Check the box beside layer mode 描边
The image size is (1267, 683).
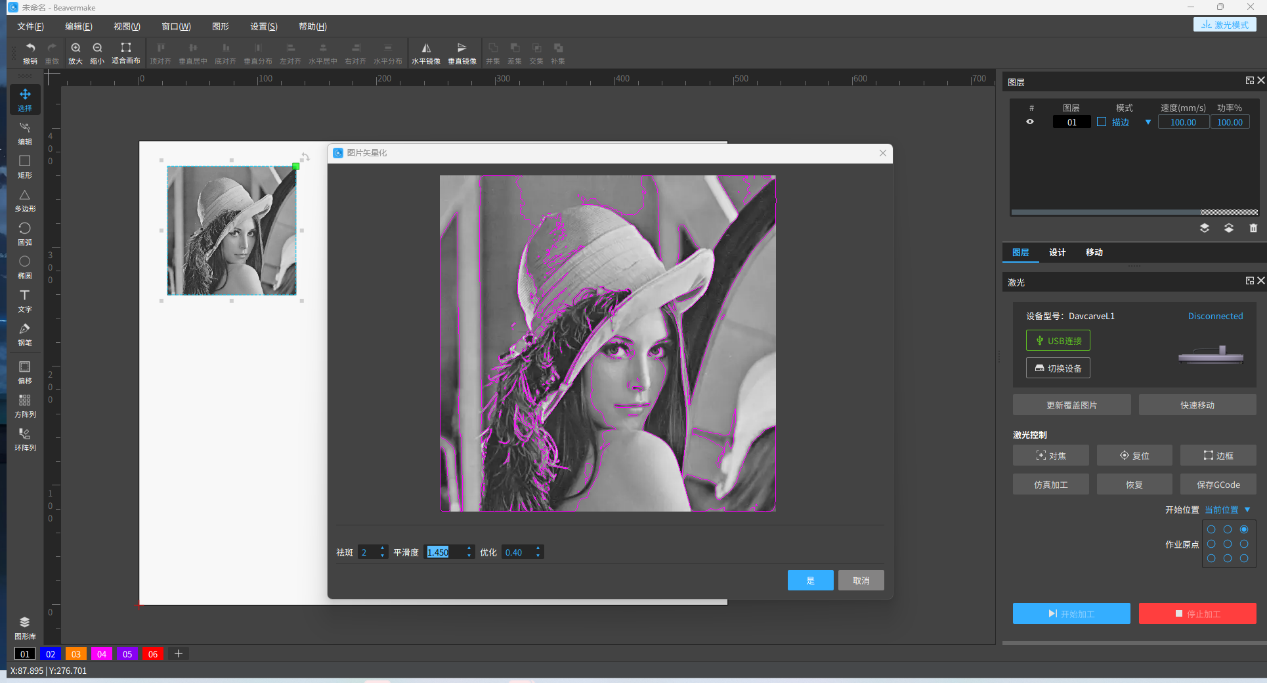1102,122
